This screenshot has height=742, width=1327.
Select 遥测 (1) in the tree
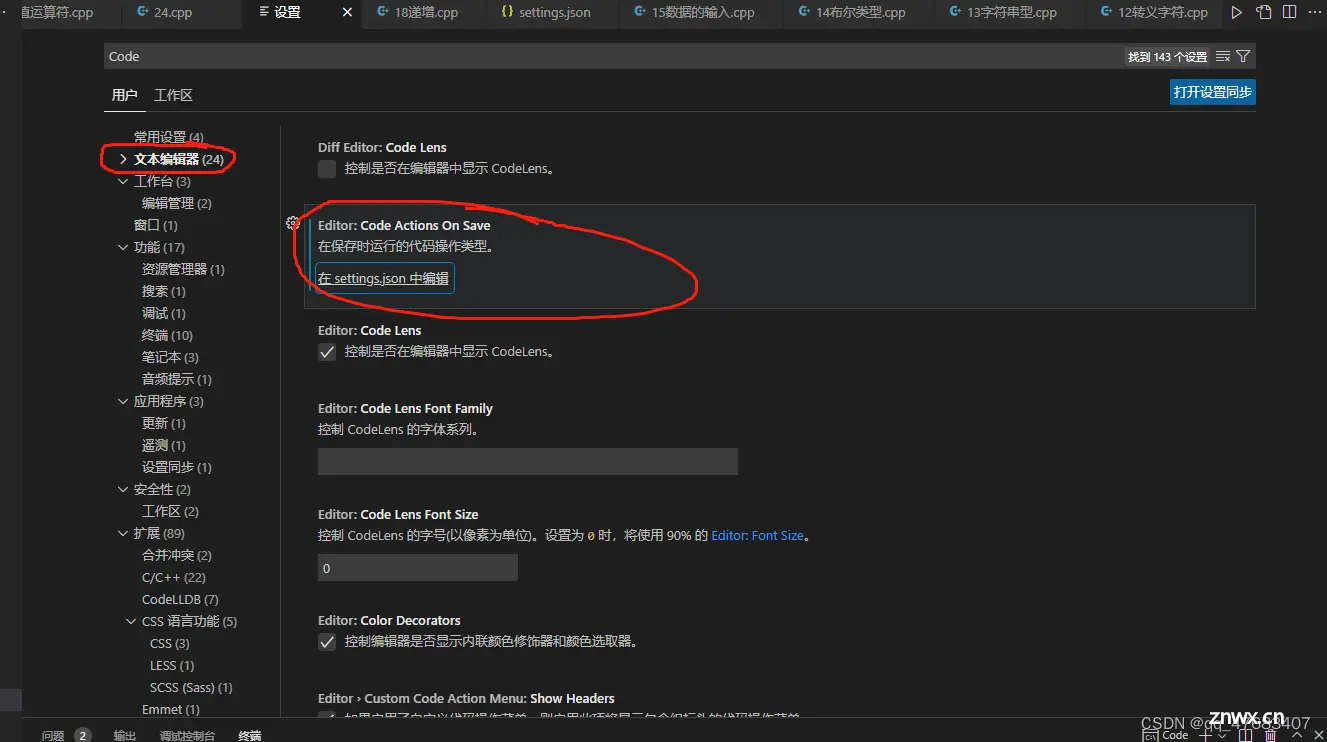tap(164, 445)
